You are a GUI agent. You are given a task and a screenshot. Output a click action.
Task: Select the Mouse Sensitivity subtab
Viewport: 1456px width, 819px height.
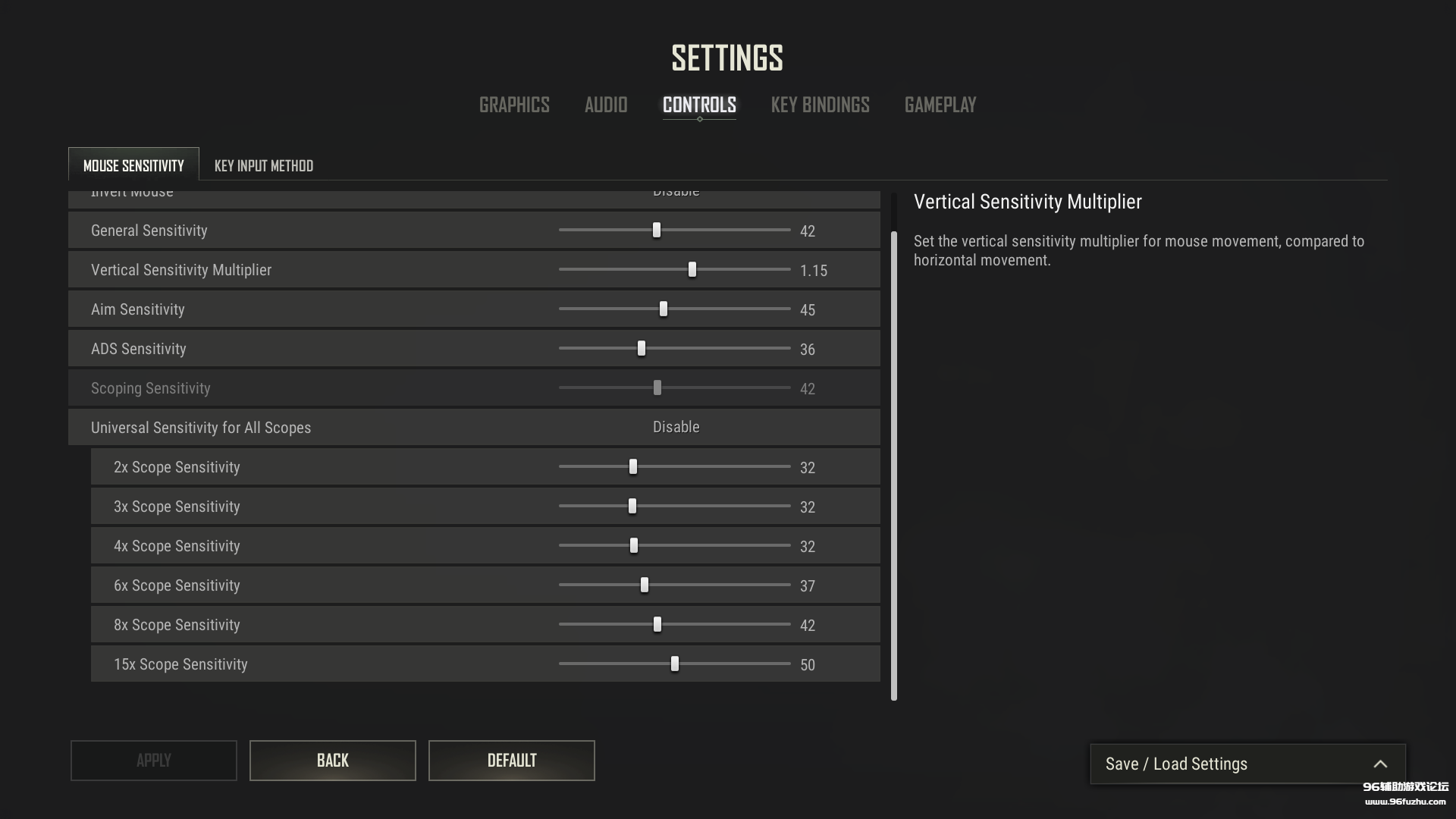(x=133, y=165)
